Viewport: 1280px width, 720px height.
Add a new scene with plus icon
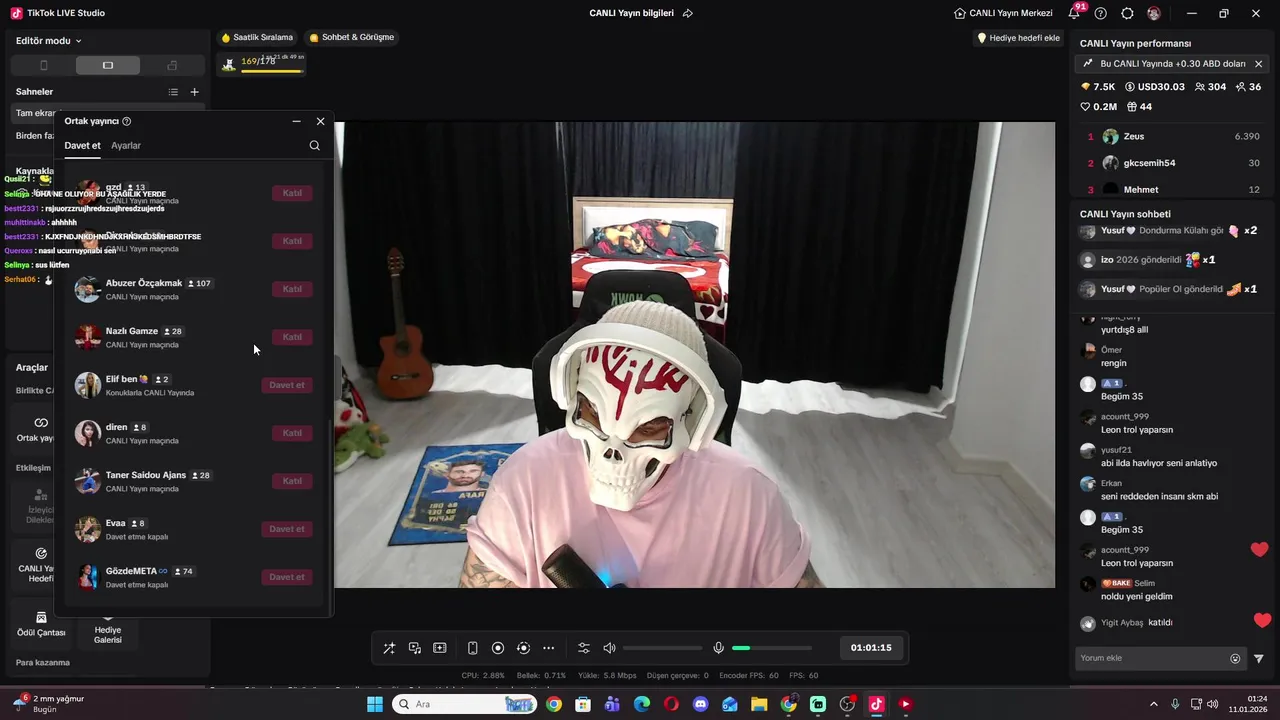click(x=195, y=92)
